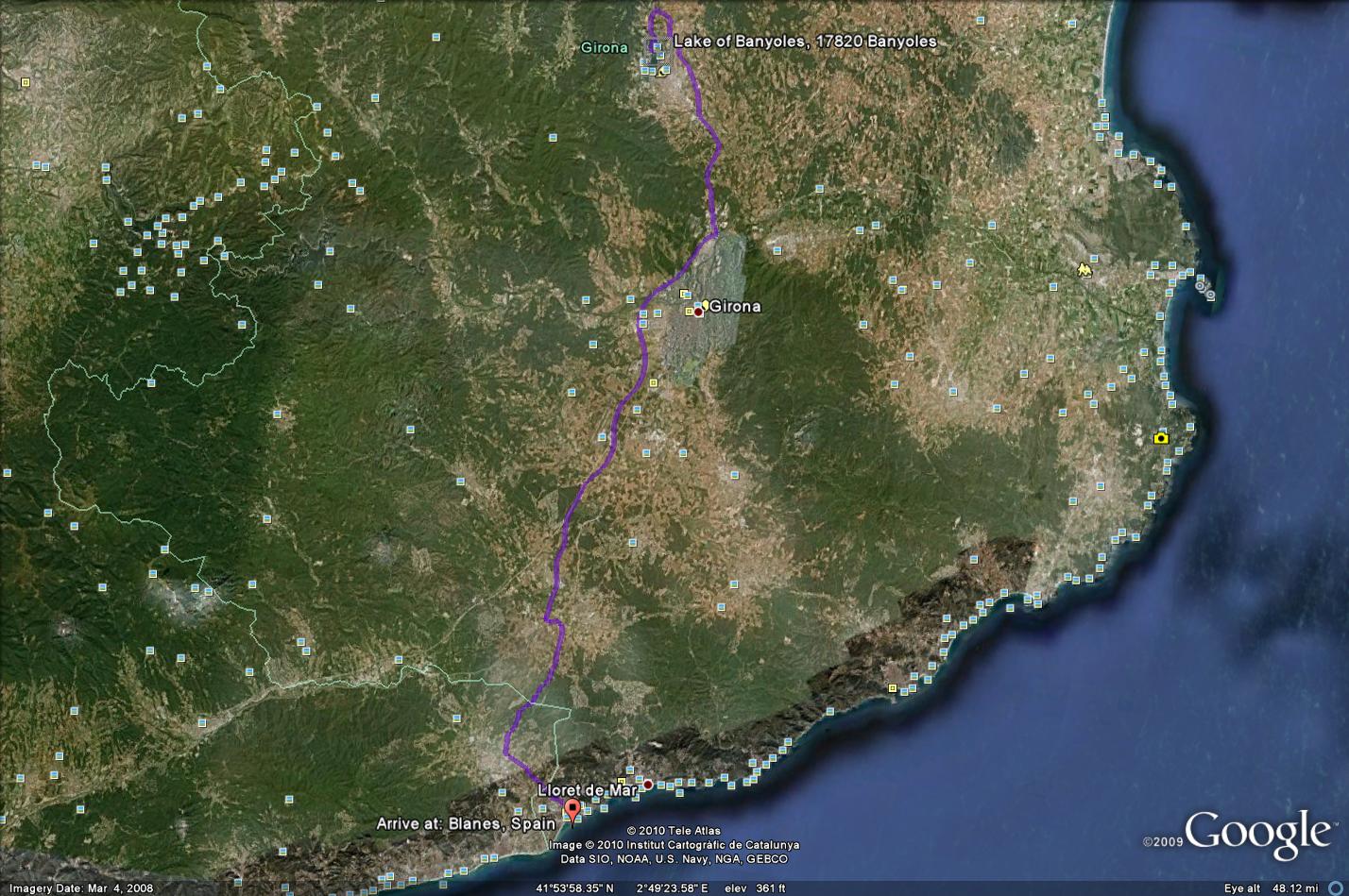Click the yellow camera icon on the east coast
This screenshot has height=896, width=1349.
(x=1160, y=438)
